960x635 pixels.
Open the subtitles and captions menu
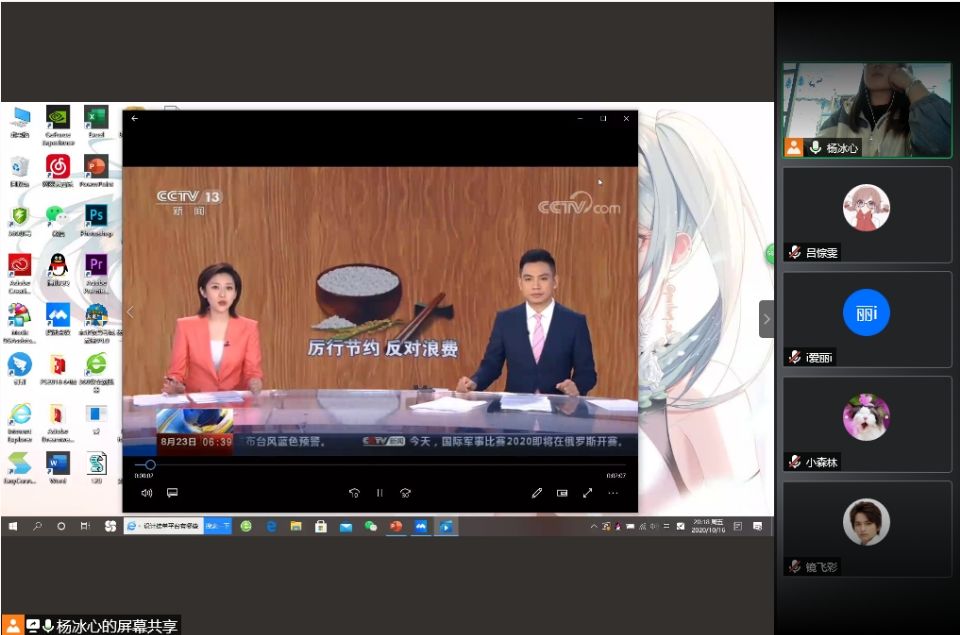[x=172, y=493]
